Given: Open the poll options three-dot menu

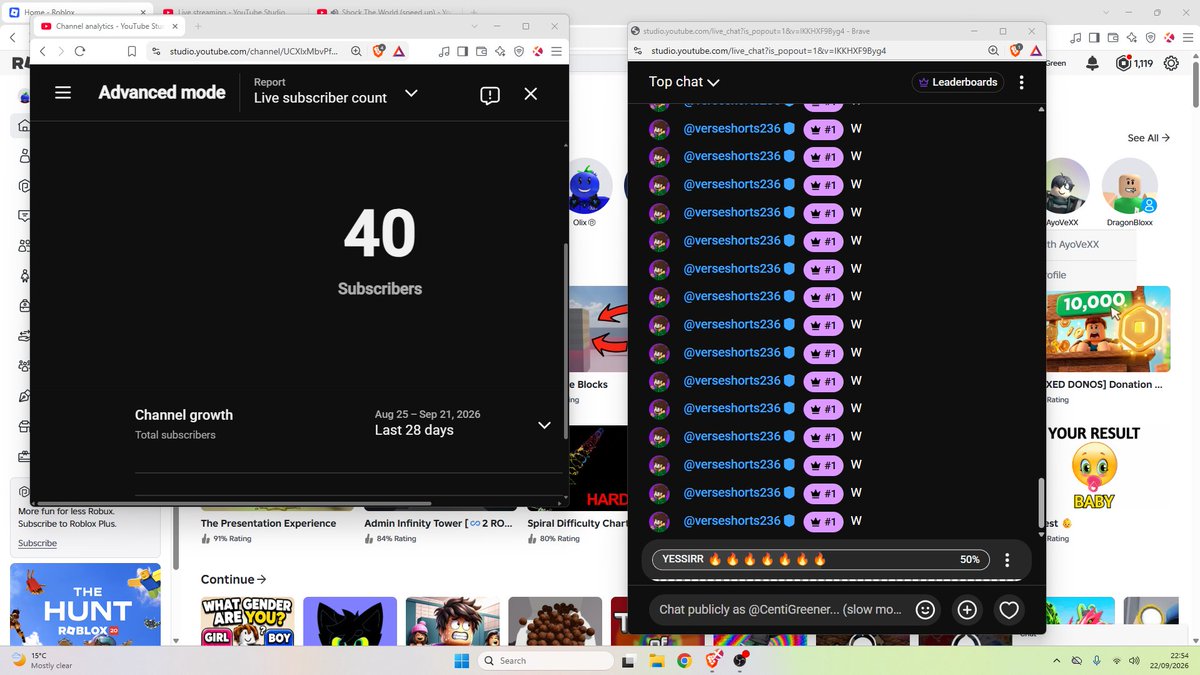Looking at the screenshot, I should pyautogui.click(x=1007, y=560).
